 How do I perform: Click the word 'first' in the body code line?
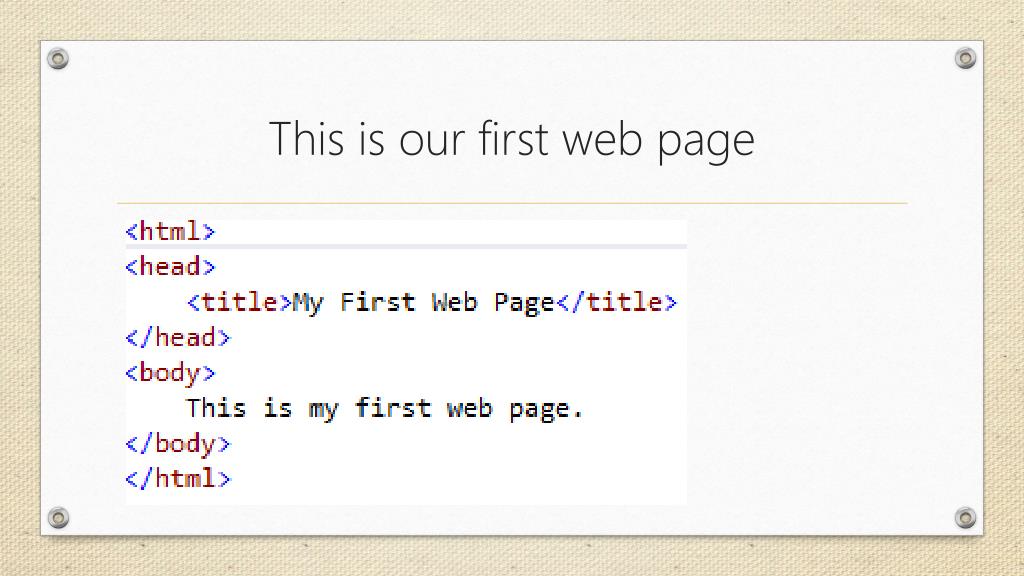click(393, 408)
